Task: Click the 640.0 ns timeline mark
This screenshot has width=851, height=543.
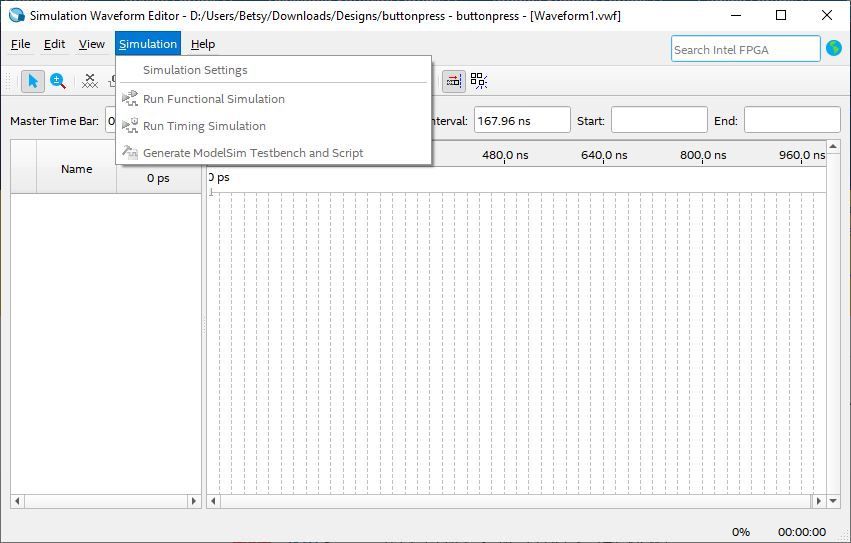Action: point(604,155)
